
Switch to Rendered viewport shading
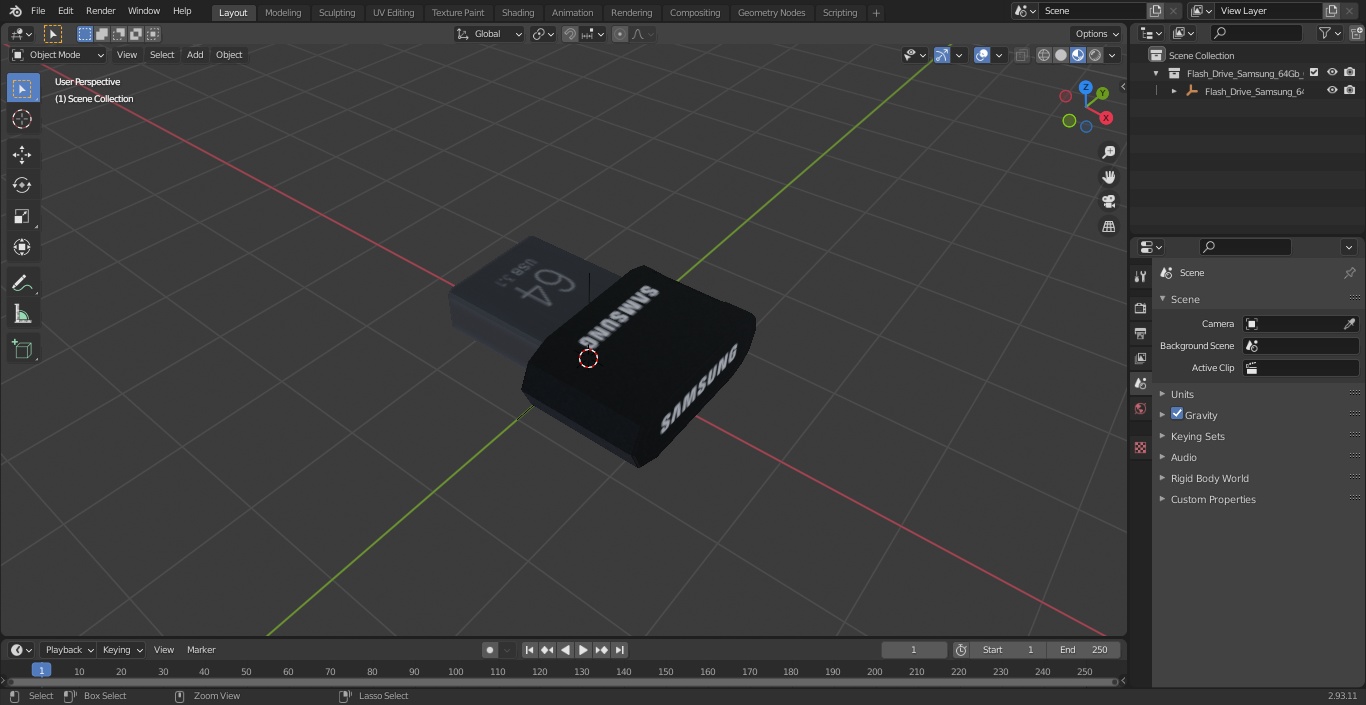[x=1095, y=55]
